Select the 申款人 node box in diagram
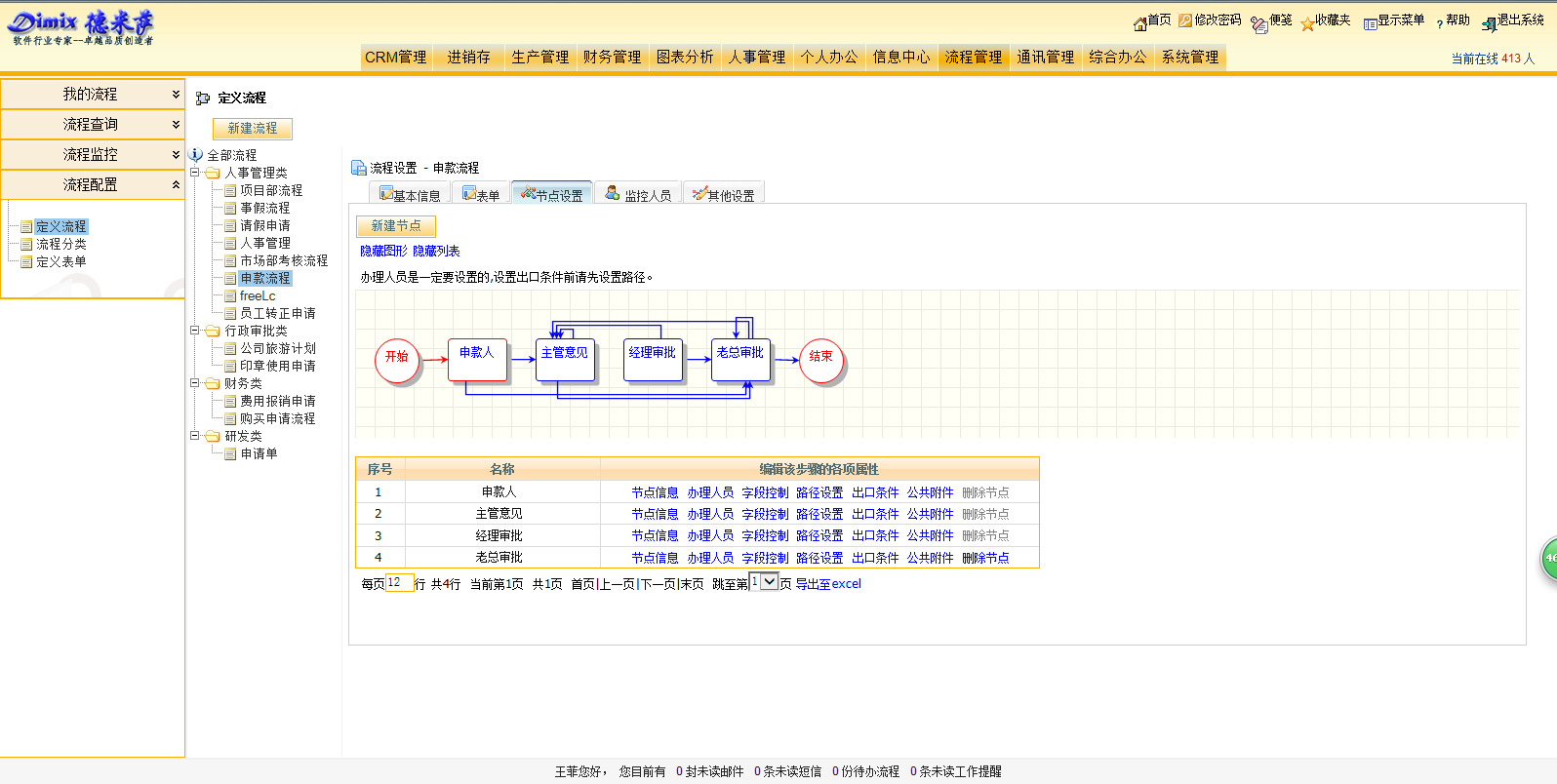1557x784 pixels. 477,359
